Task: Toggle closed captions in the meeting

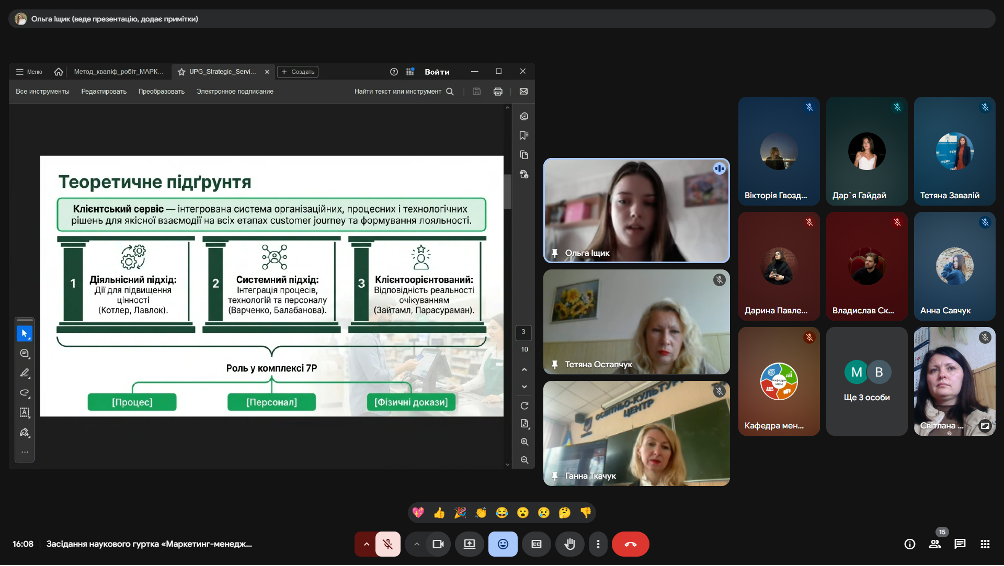Action: (536, 544)
